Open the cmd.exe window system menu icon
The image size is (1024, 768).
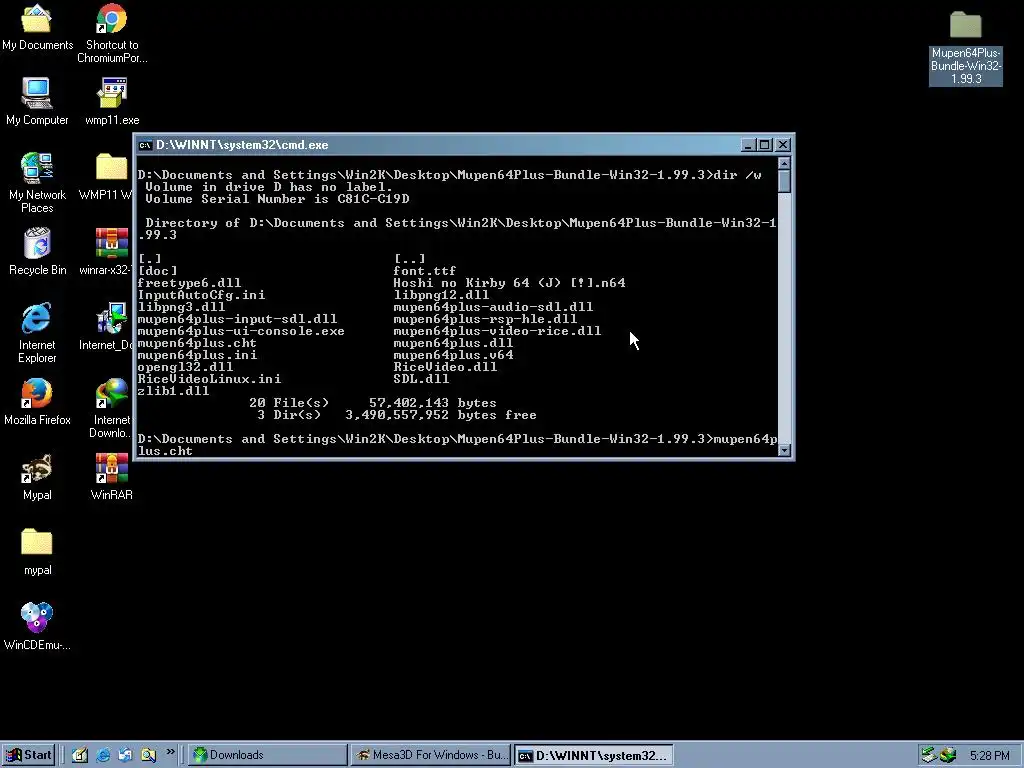click(145, 145)
